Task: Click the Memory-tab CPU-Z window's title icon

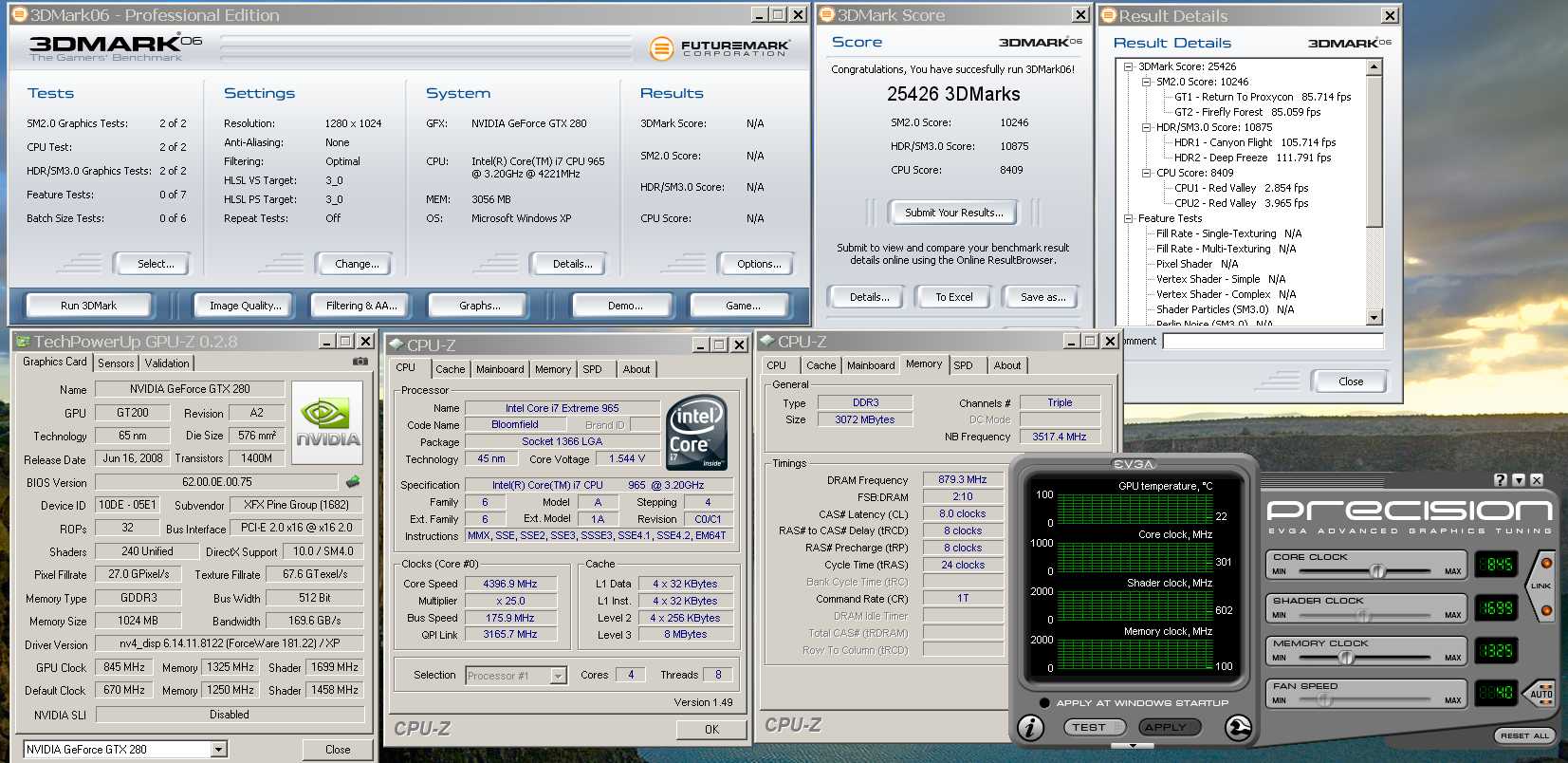Action: tap(766, 341)
